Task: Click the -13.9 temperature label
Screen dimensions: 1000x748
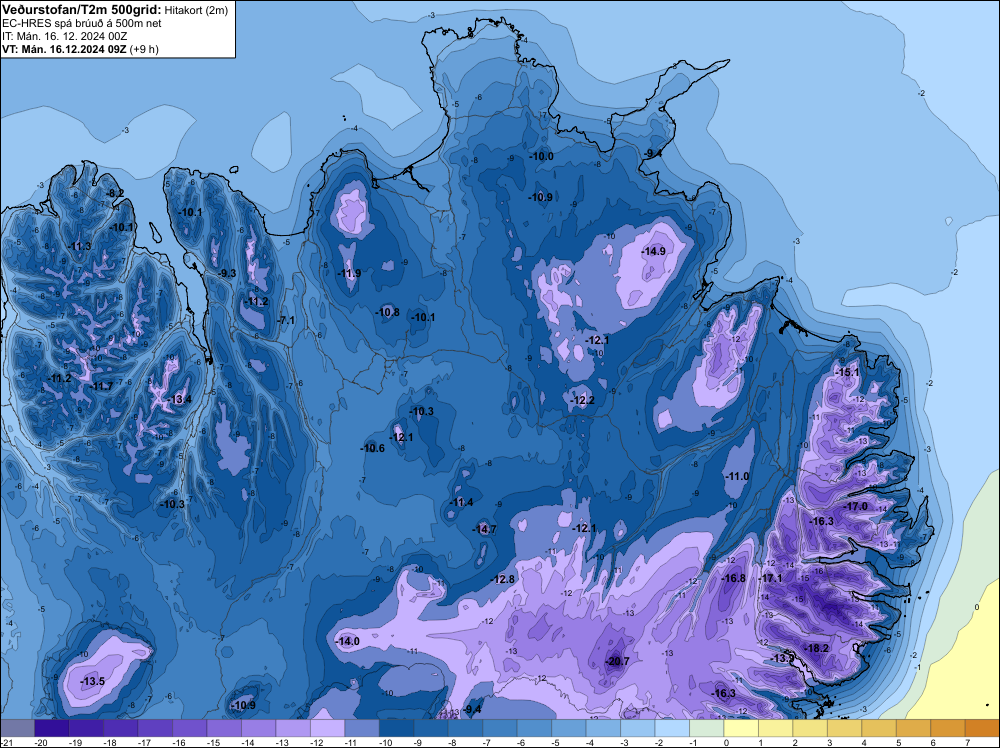Action: coord(783,658)
